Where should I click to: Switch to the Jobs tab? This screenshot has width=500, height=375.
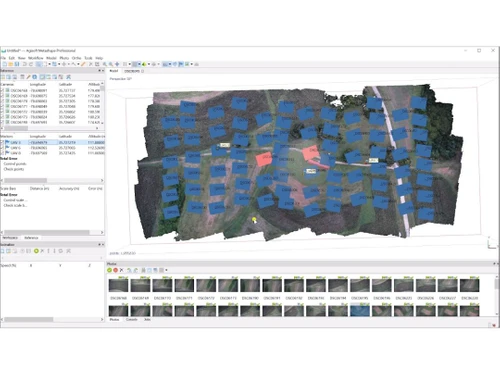pyautogui.click(x=147, y=319)
